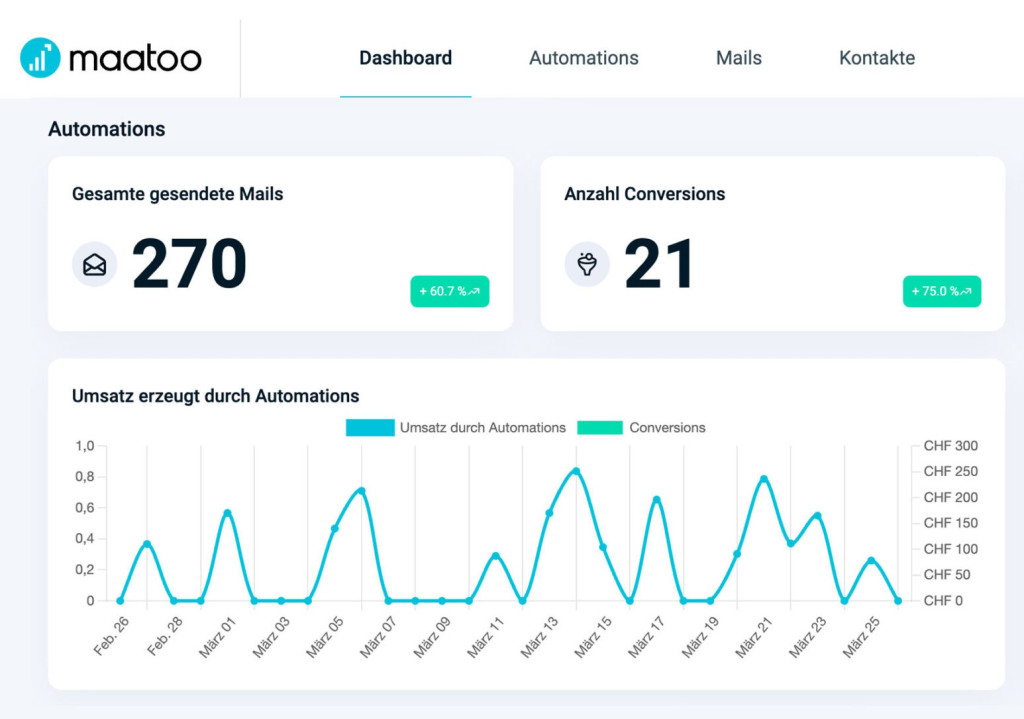Click the maatoo wordmark text

click(135, 59)
